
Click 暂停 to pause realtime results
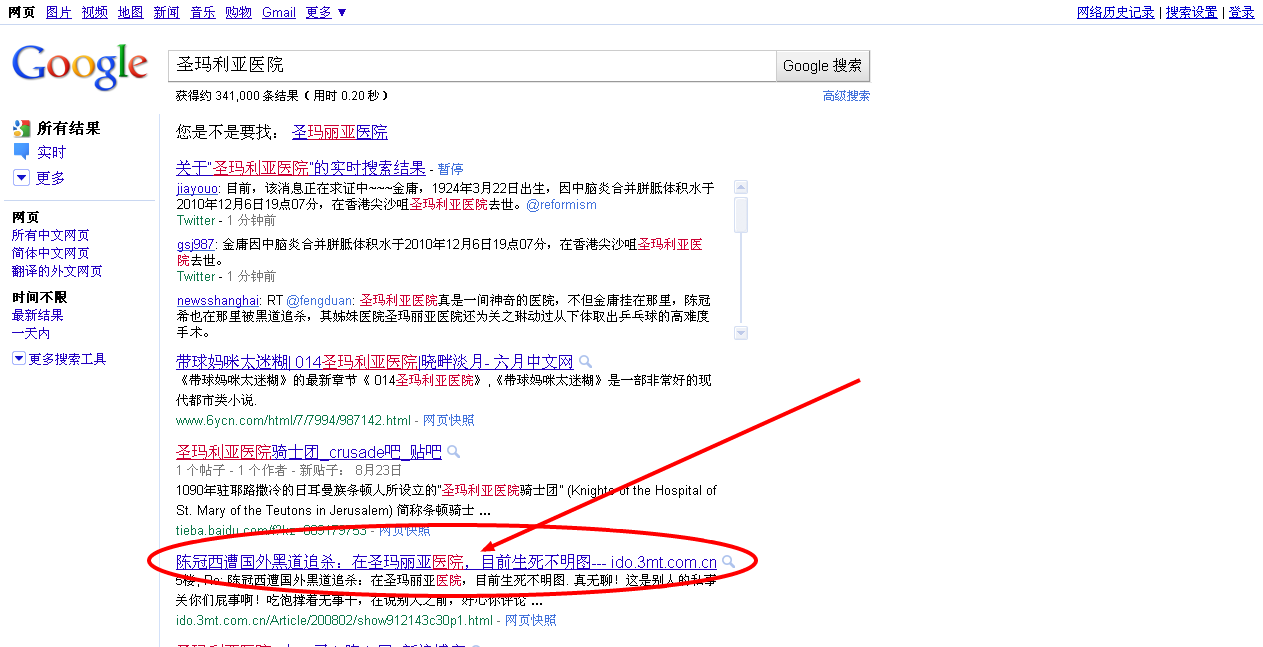point(450,169)
